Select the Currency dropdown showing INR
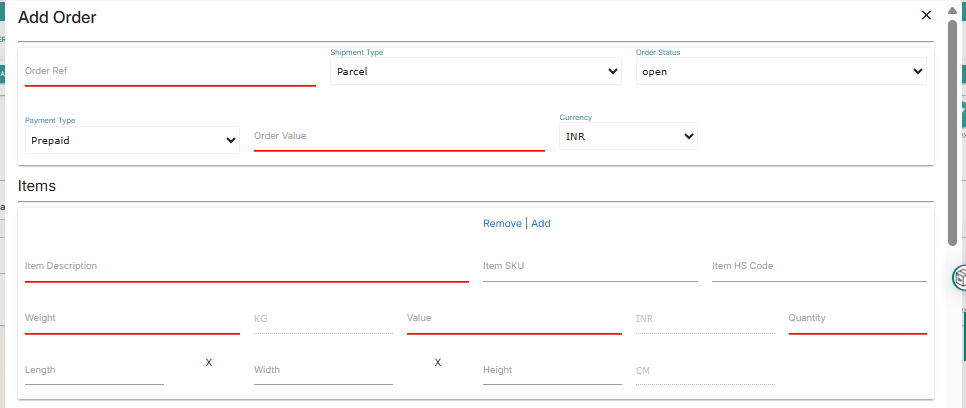The width and height of the screenshot is (966, 408). coord(628,136)
